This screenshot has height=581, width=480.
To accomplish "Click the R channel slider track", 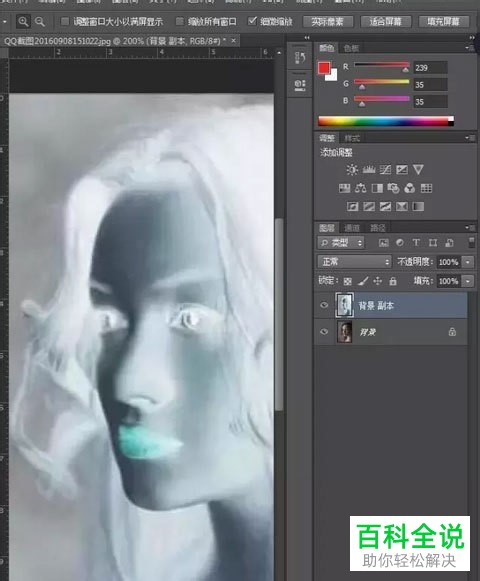I will (382, 65).
